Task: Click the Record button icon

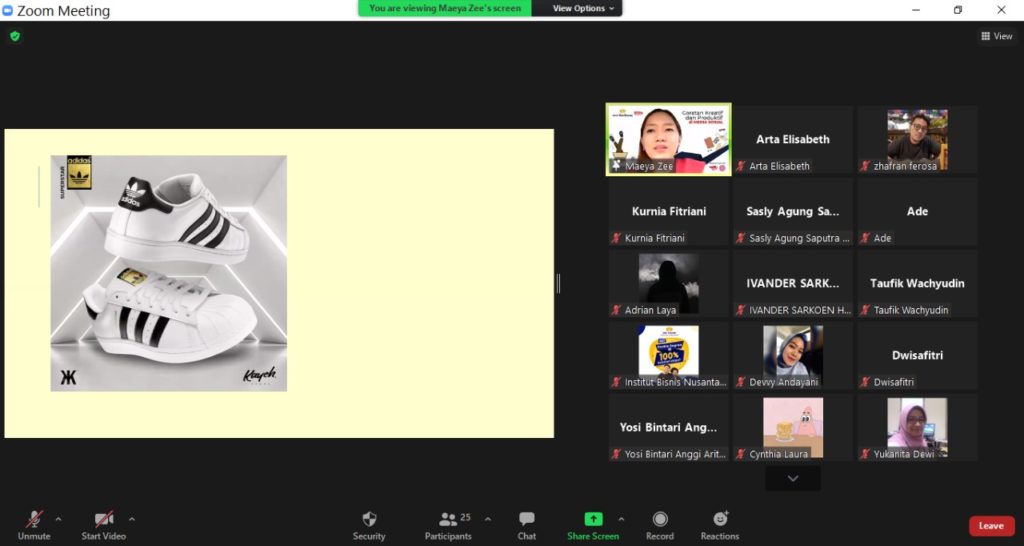Action: [660, 519]
